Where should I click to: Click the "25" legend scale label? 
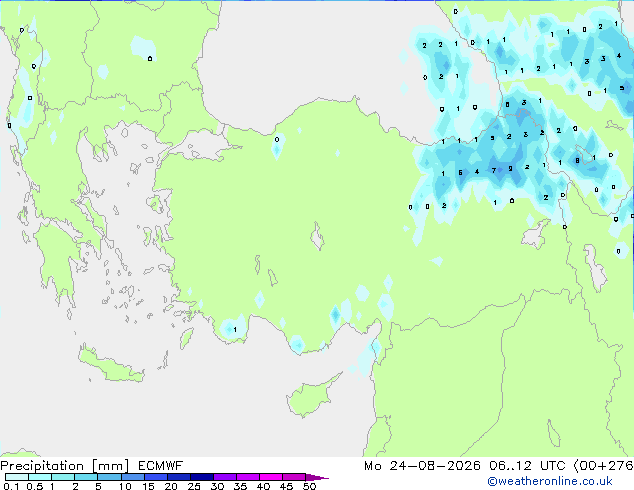[194, 486]
